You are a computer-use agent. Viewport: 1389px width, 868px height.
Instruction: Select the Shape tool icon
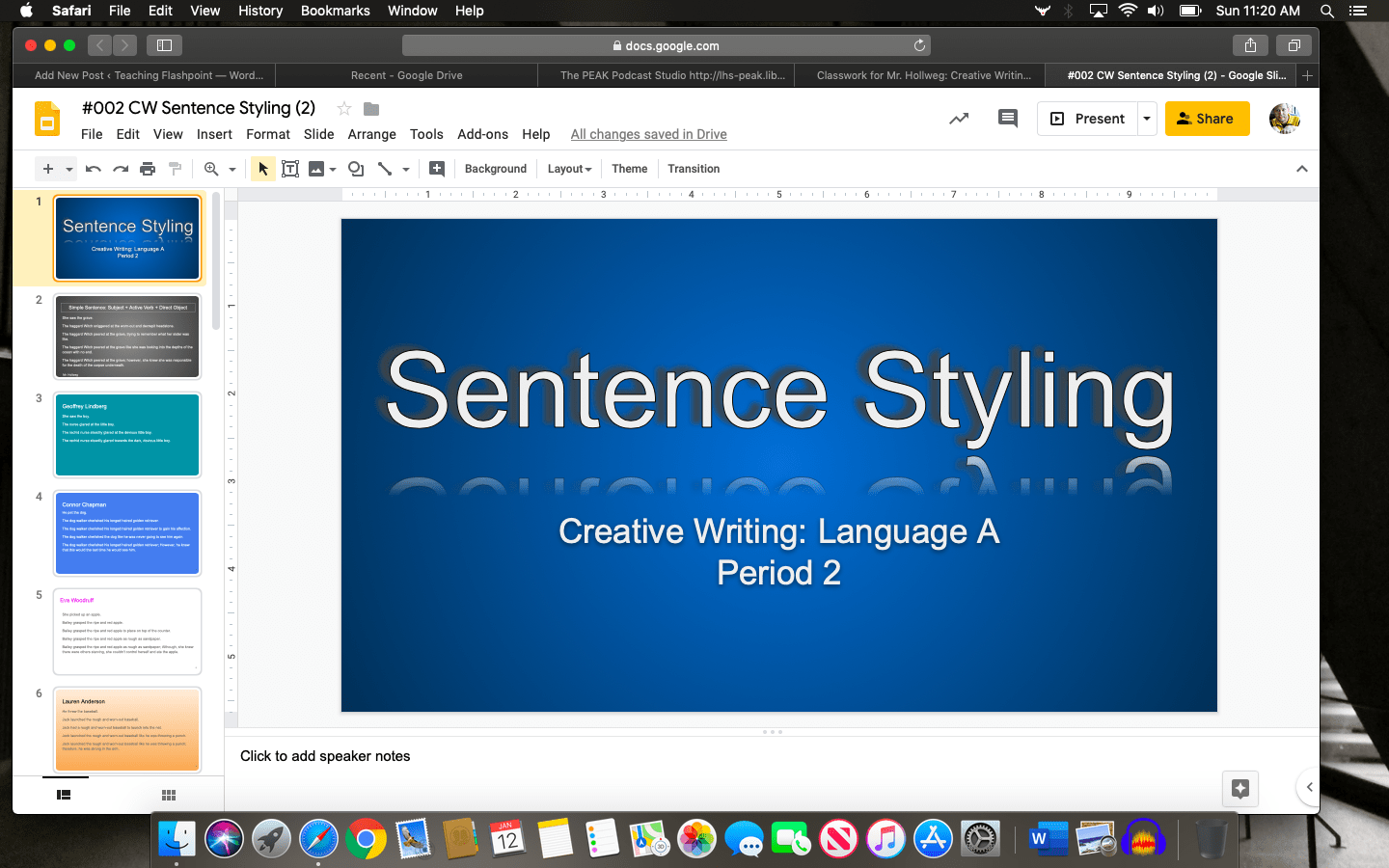(356, 169)
